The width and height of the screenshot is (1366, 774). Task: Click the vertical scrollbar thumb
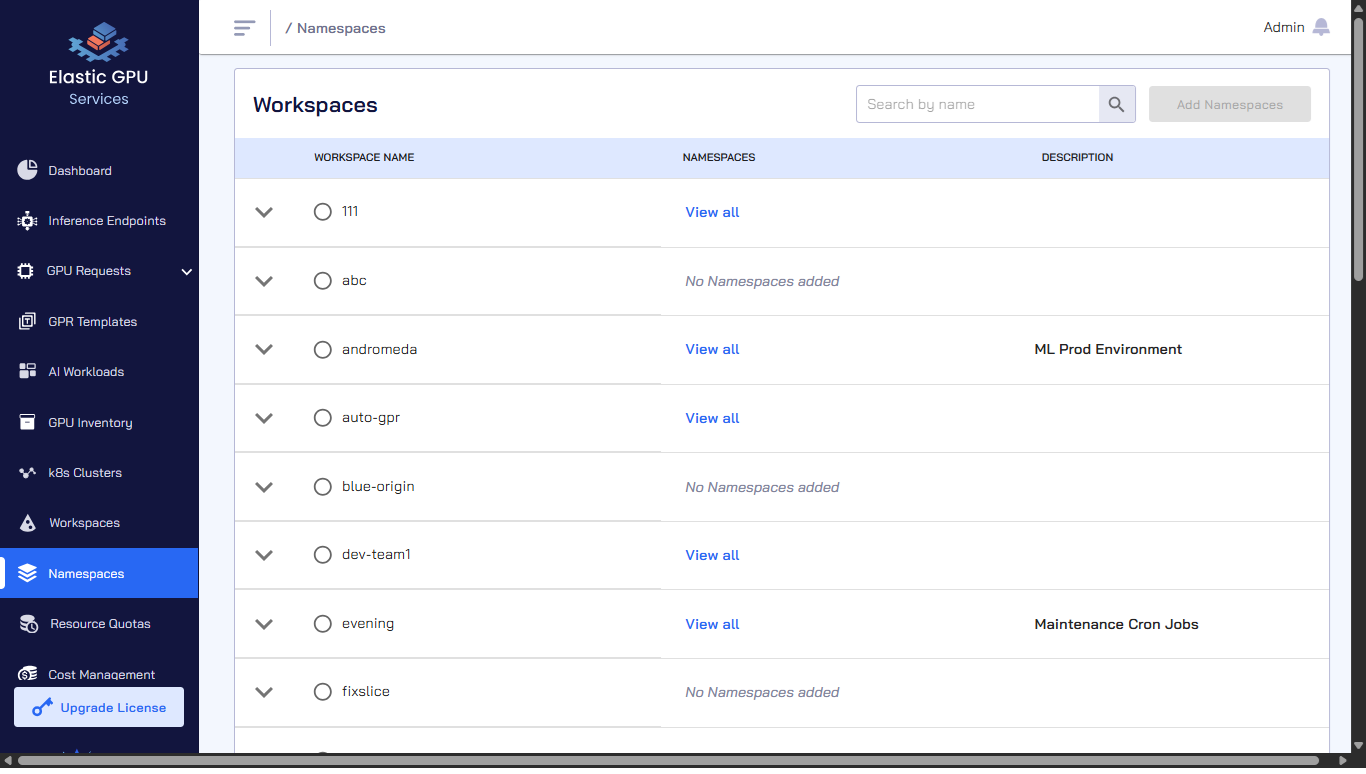pos(1358,150)
